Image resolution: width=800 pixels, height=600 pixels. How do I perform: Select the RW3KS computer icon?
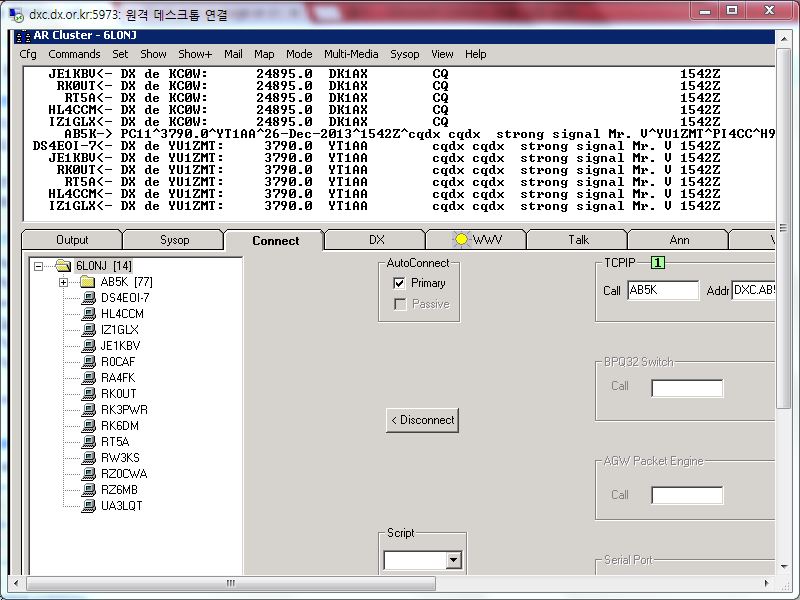[x=89, y=458]
